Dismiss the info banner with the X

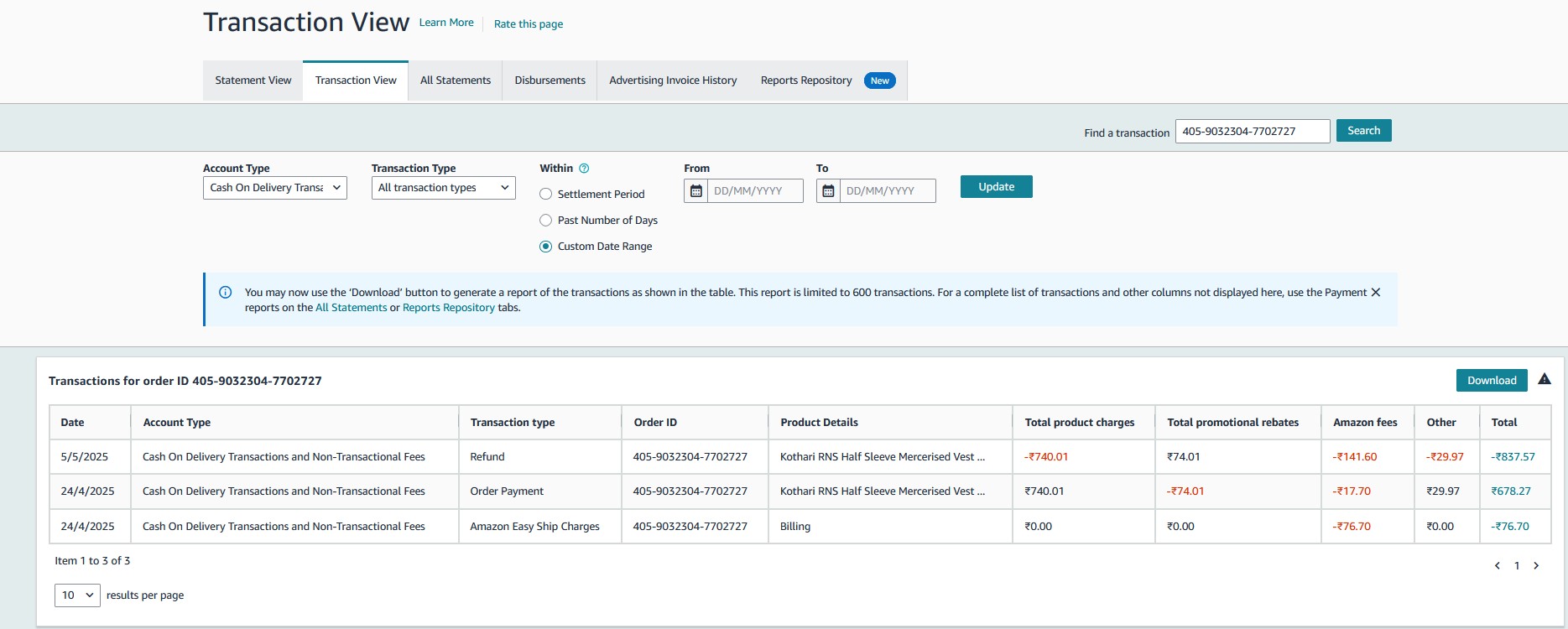pos(1375,293)
